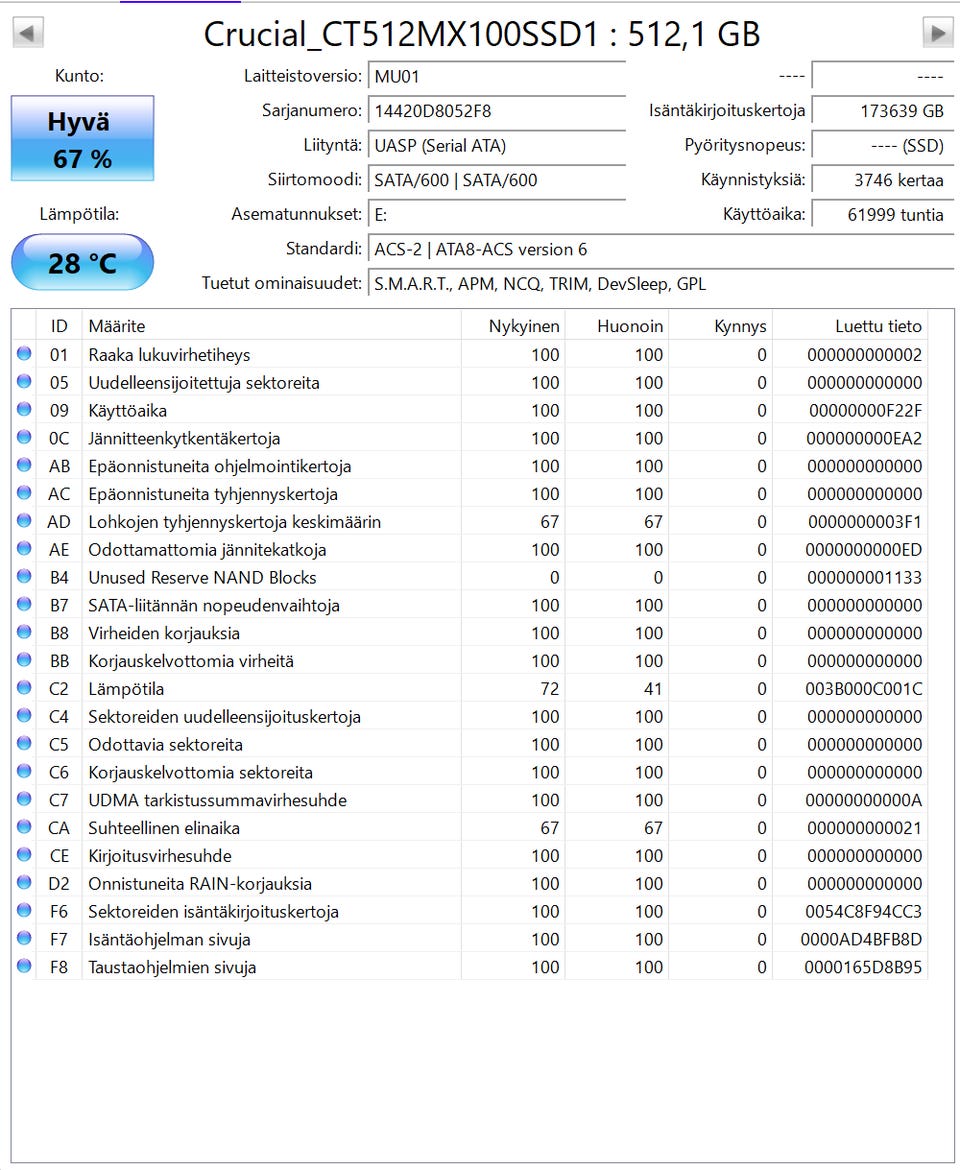Click status orb for Uudelleensijoitettuja sektoreita
Image resolution: width=960 pixels, height=1170 pixels.
tap(24, 381)
